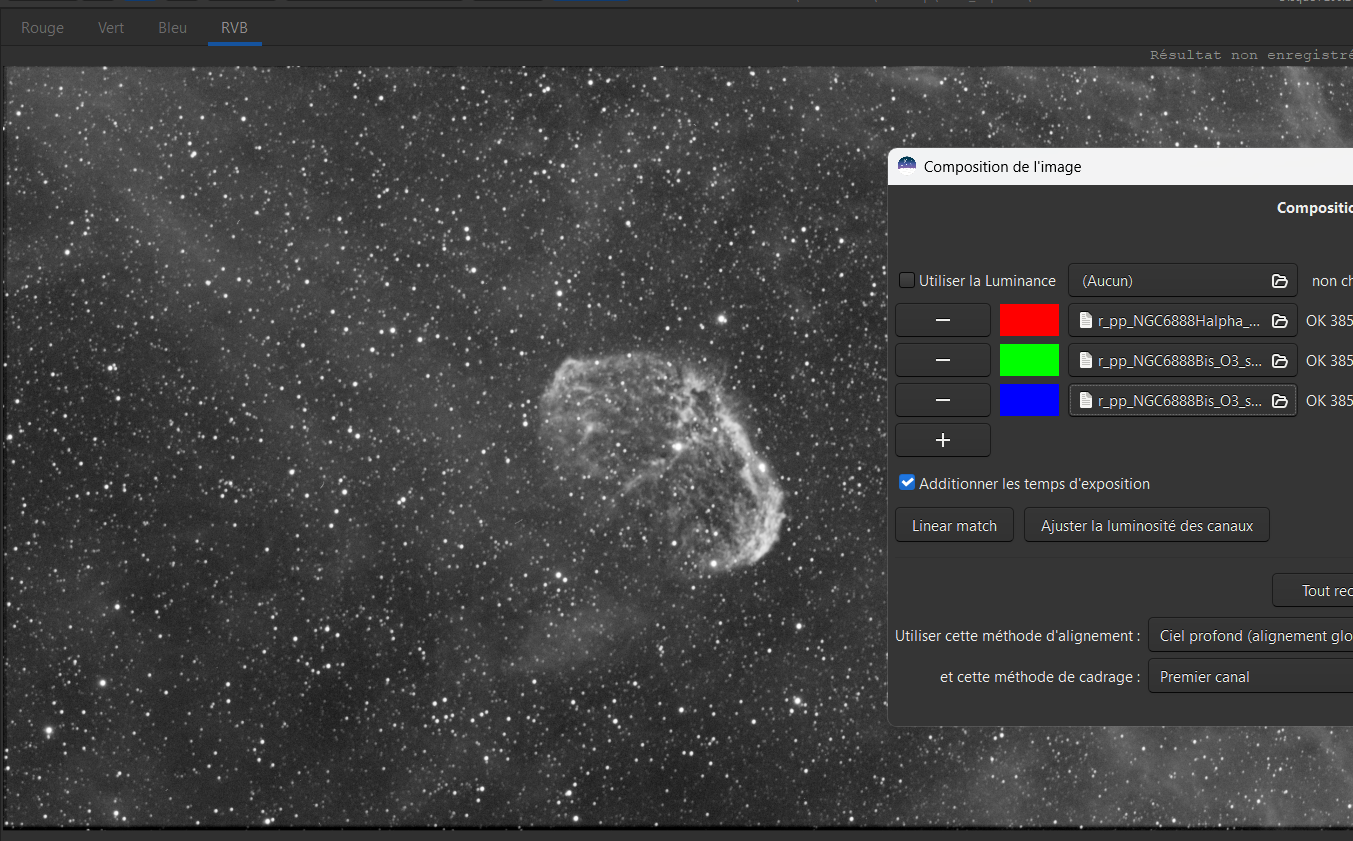
Task: Enable the Utiliser la Luminance checkbox
Action: 907,281
